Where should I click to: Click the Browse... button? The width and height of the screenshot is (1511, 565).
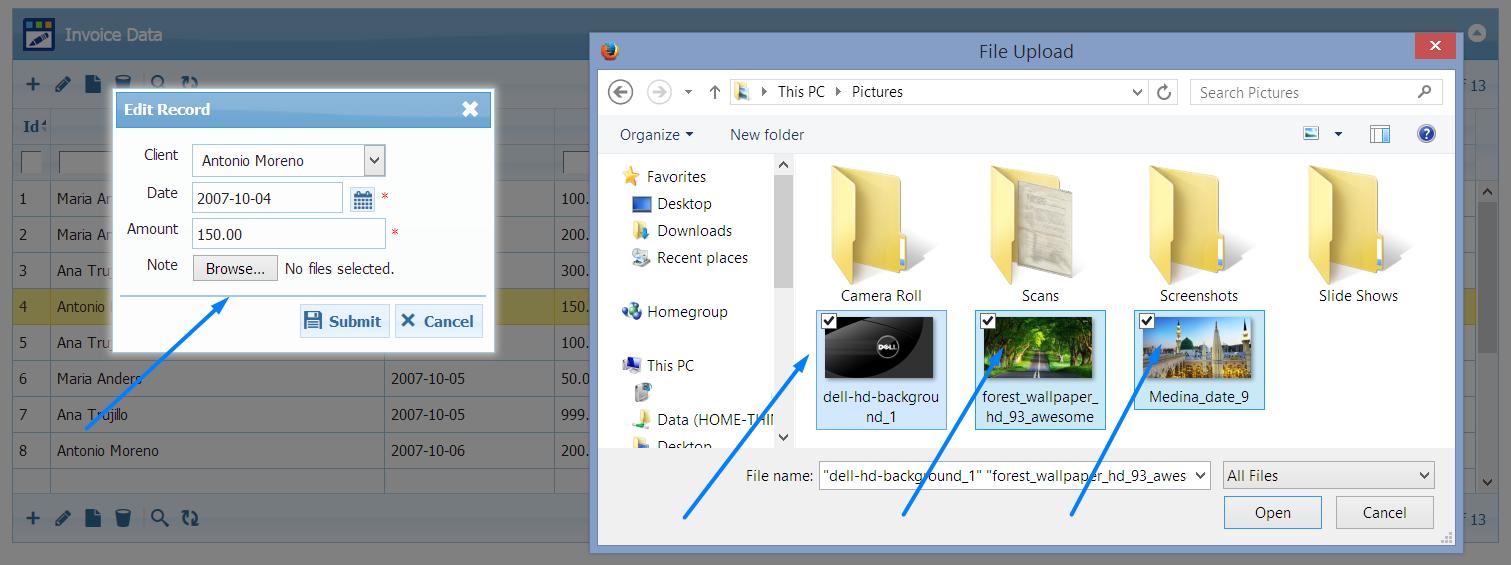[235, 268]
